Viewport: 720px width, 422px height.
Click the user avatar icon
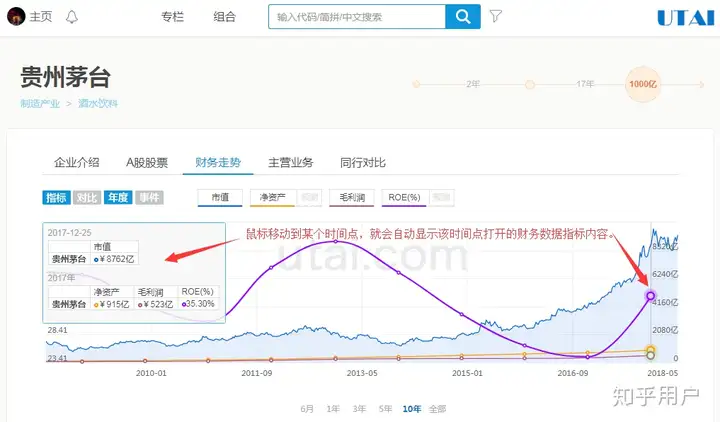[16, 17]
